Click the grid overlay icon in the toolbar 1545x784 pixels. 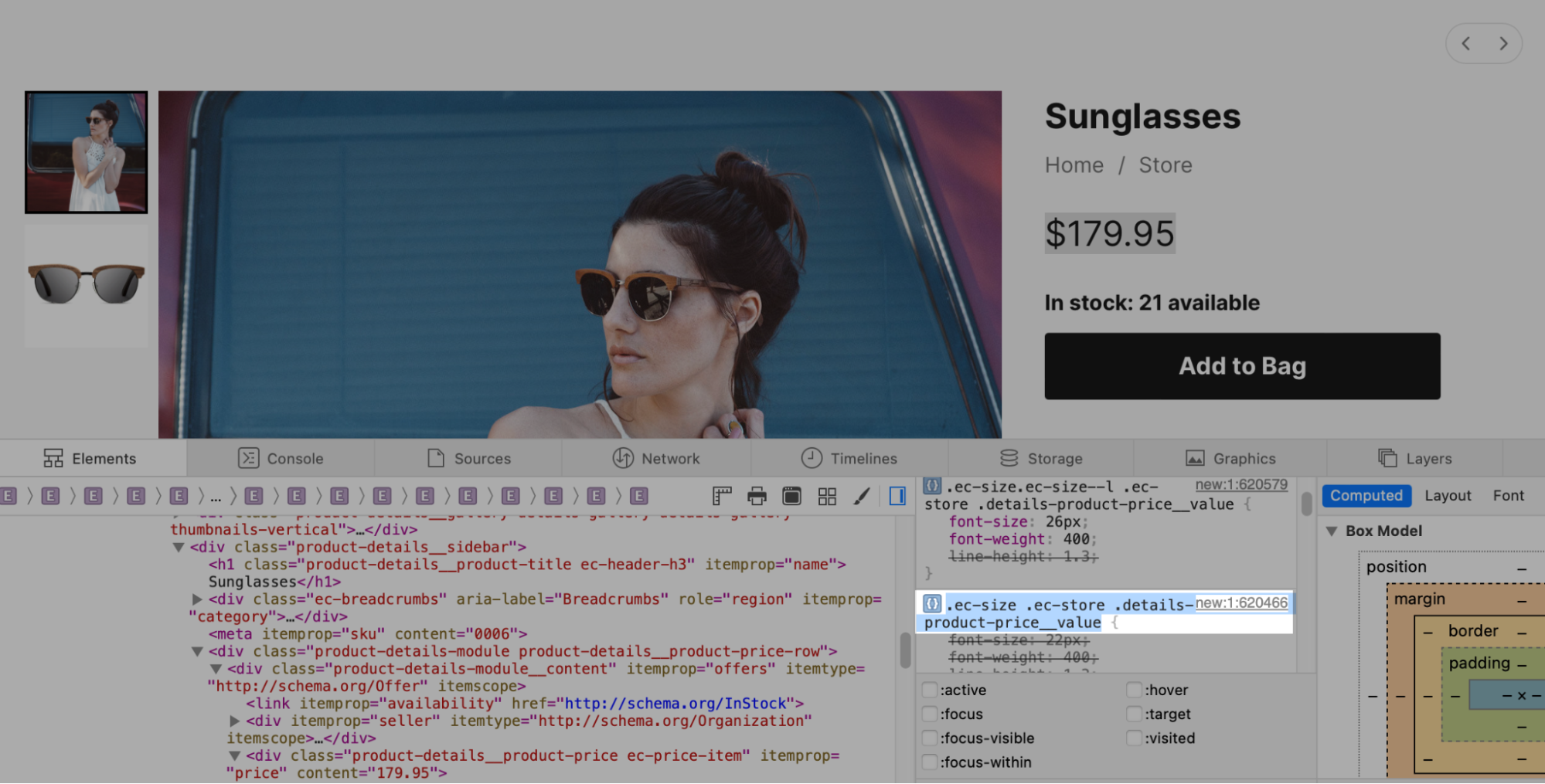coord(827,496)
